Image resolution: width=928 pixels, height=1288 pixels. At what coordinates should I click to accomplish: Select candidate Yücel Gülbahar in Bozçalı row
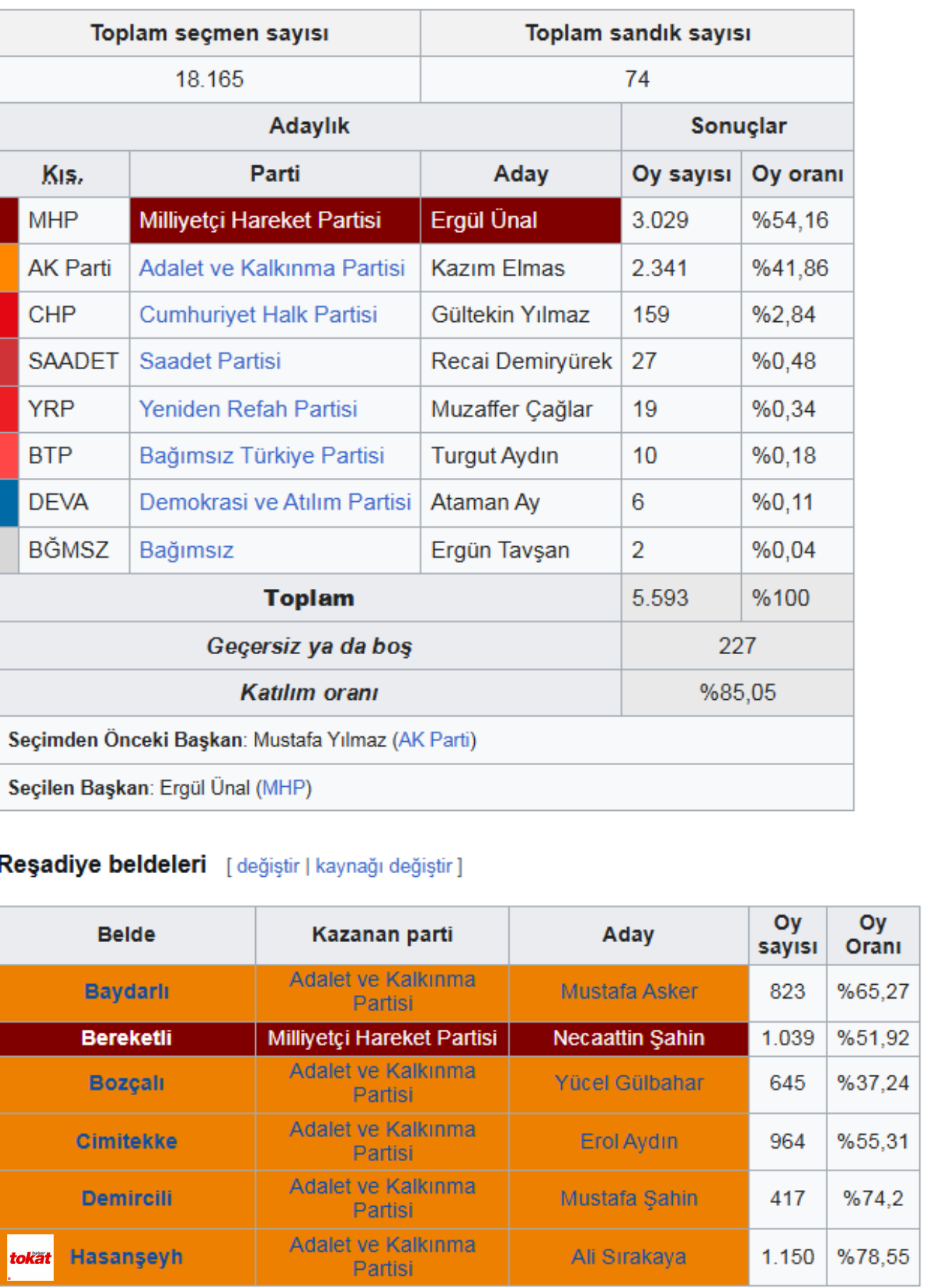(629, 1083)
